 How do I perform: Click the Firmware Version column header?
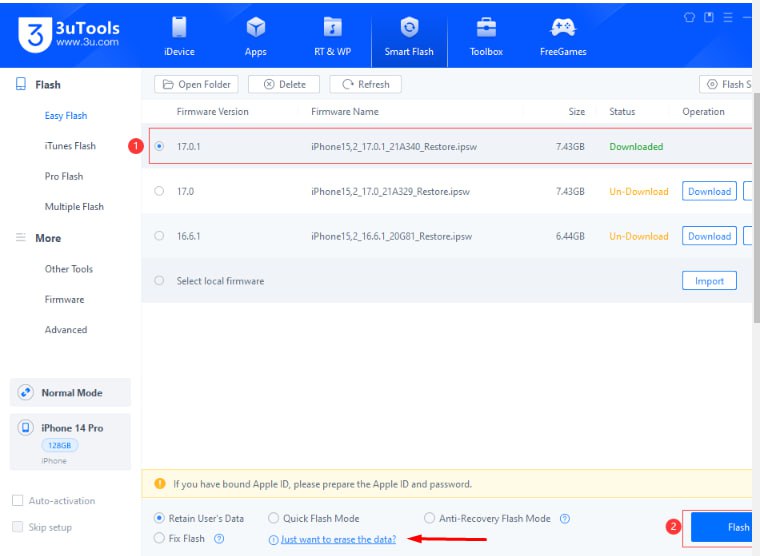(212, 111)
